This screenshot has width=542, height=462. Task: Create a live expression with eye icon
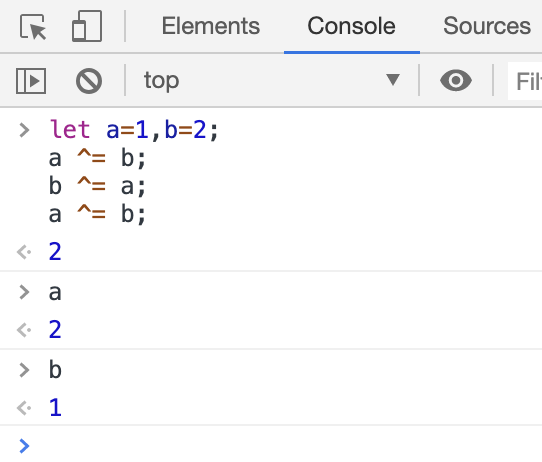(456, 81)
